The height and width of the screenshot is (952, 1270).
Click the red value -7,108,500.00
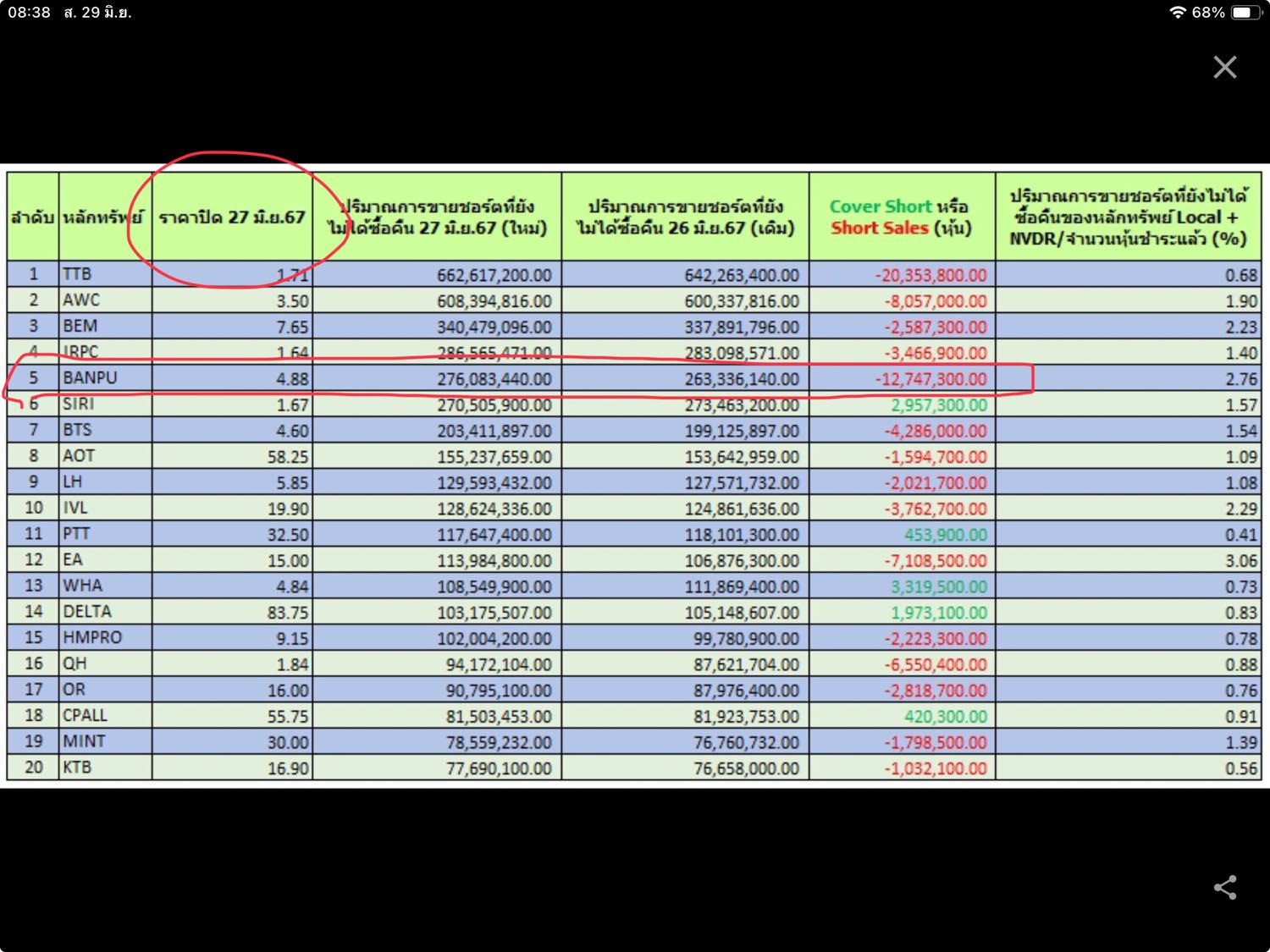click(x=936, y=561)
